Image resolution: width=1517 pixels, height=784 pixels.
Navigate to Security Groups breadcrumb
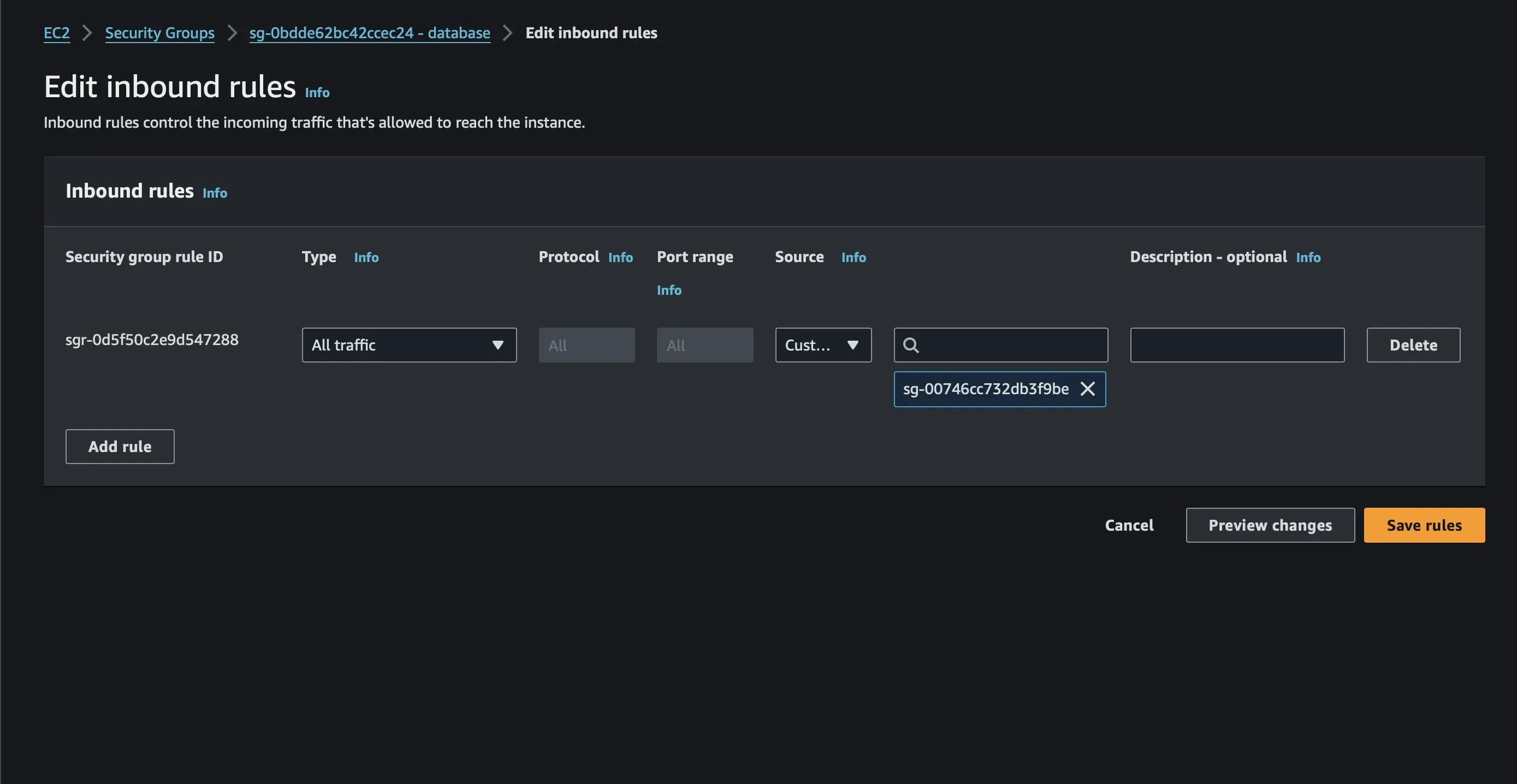click(159, 33)
